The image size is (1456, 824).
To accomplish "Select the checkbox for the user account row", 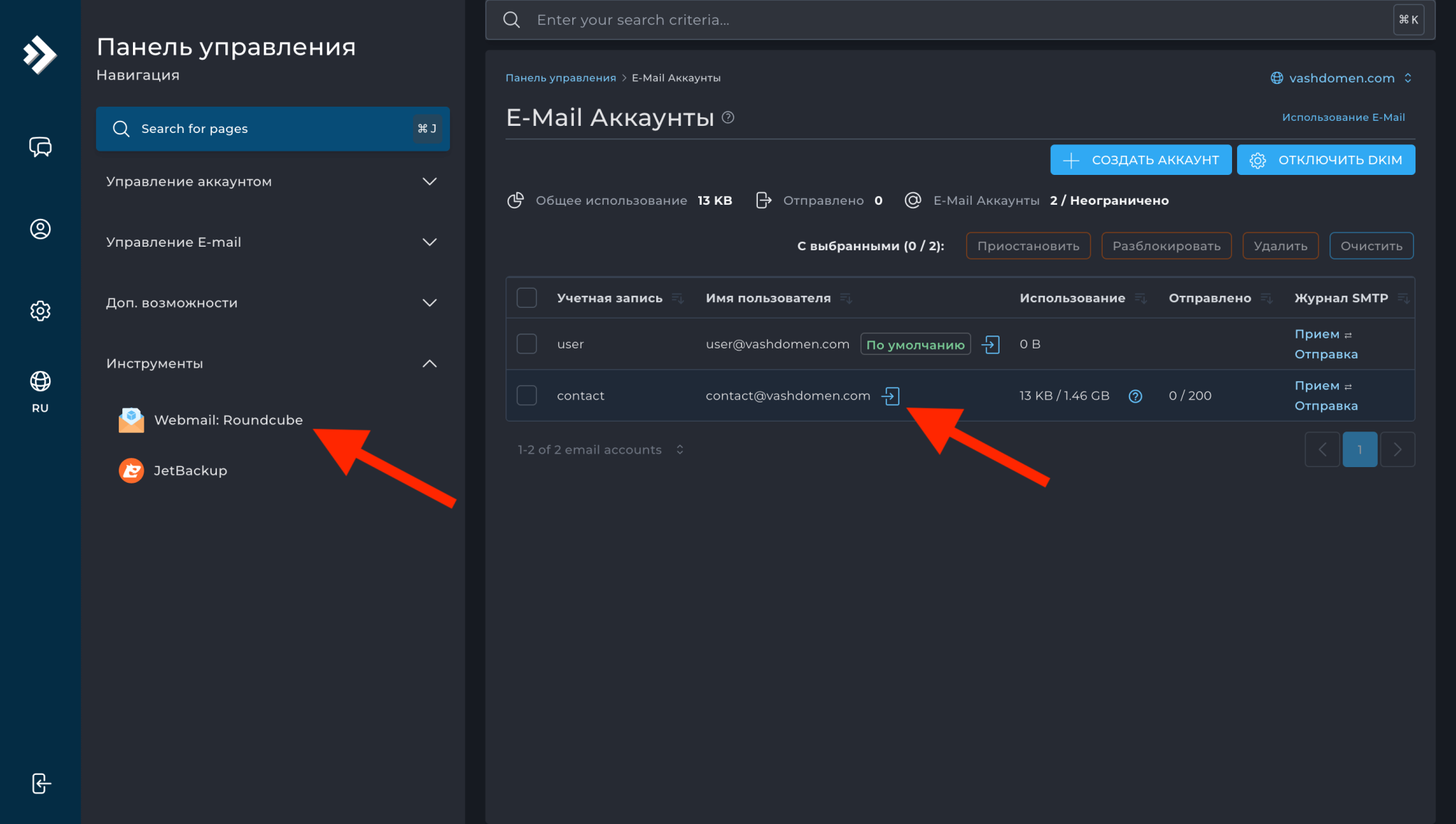I will (526, 343).
